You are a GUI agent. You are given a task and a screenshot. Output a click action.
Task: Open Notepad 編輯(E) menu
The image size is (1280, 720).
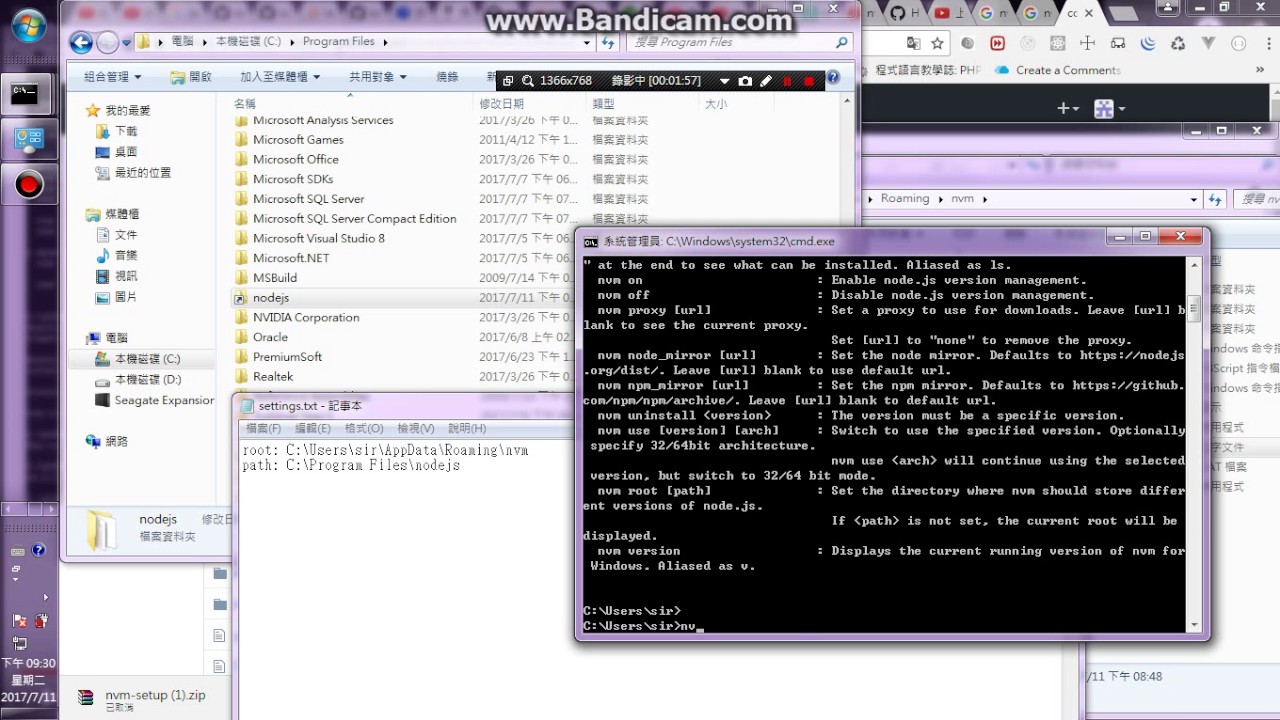[x=312, y=428]
